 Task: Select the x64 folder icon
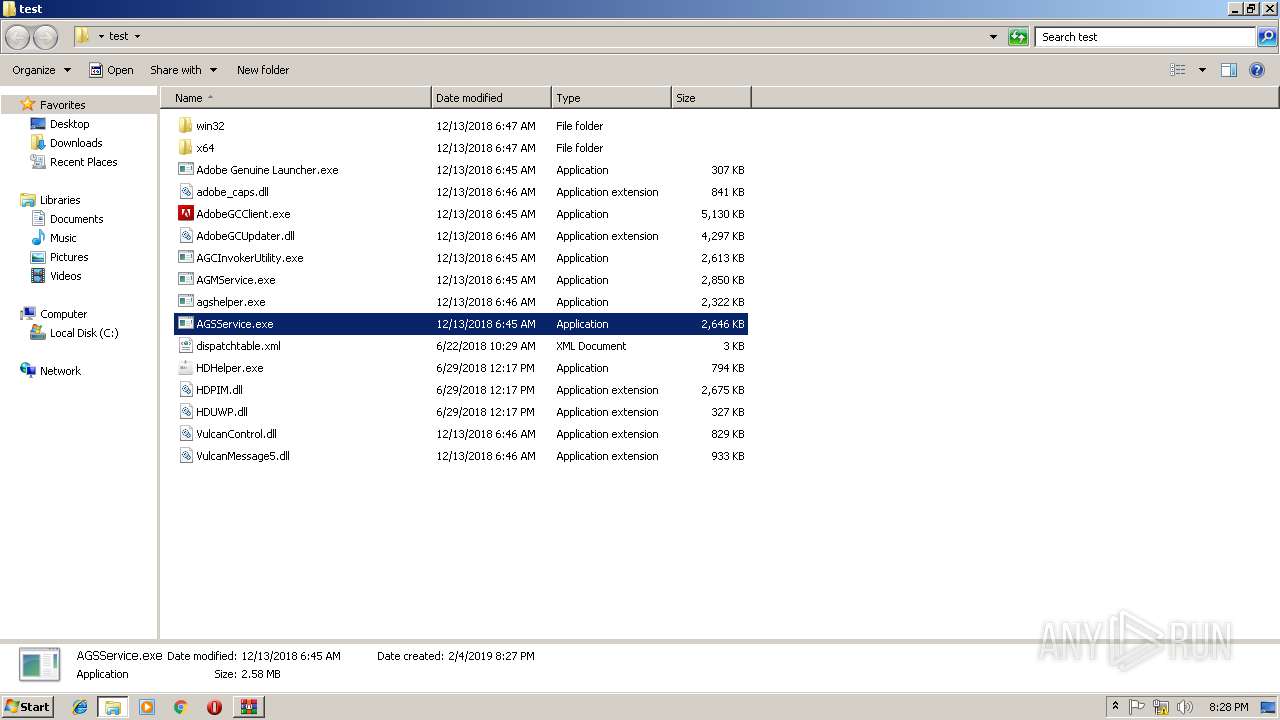[185, 148]
